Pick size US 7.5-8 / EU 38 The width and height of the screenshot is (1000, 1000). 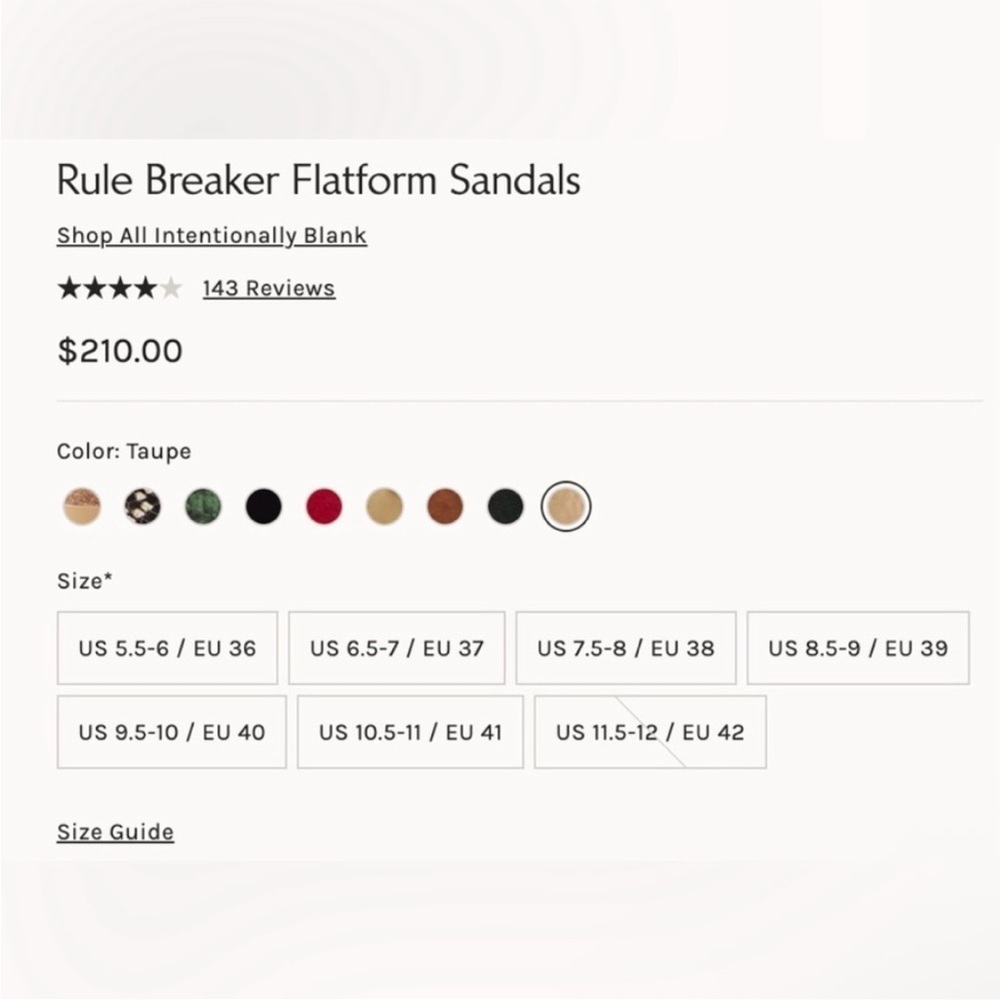(x=626, y=648)
